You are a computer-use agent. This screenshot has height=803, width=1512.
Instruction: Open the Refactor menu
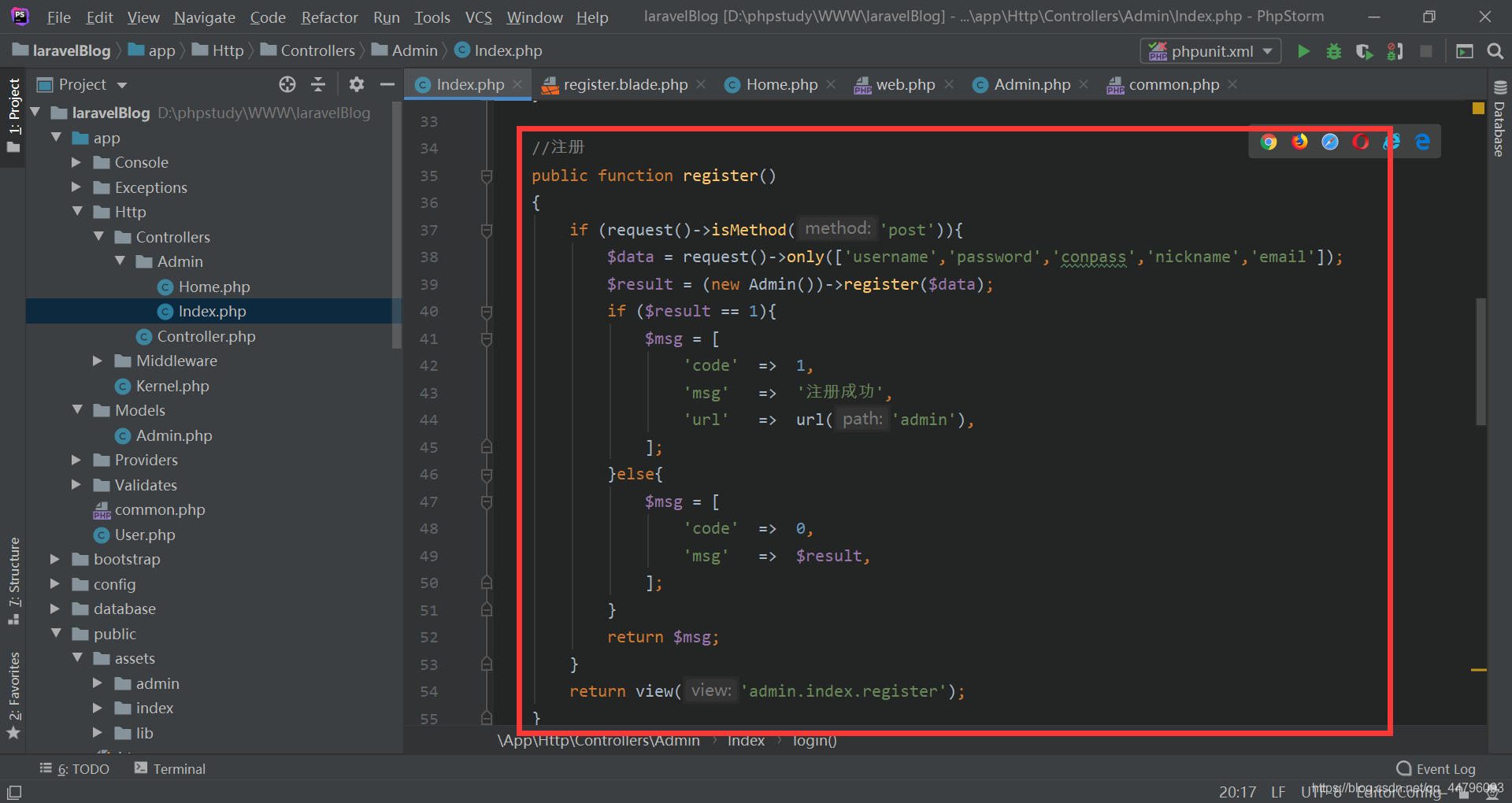pyautogui.click(x=329, y=17)
